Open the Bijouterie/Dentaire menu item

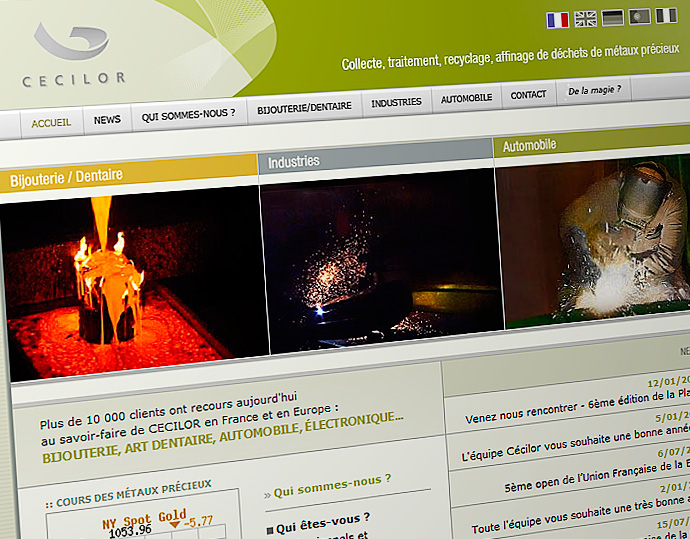click(304, 108)
